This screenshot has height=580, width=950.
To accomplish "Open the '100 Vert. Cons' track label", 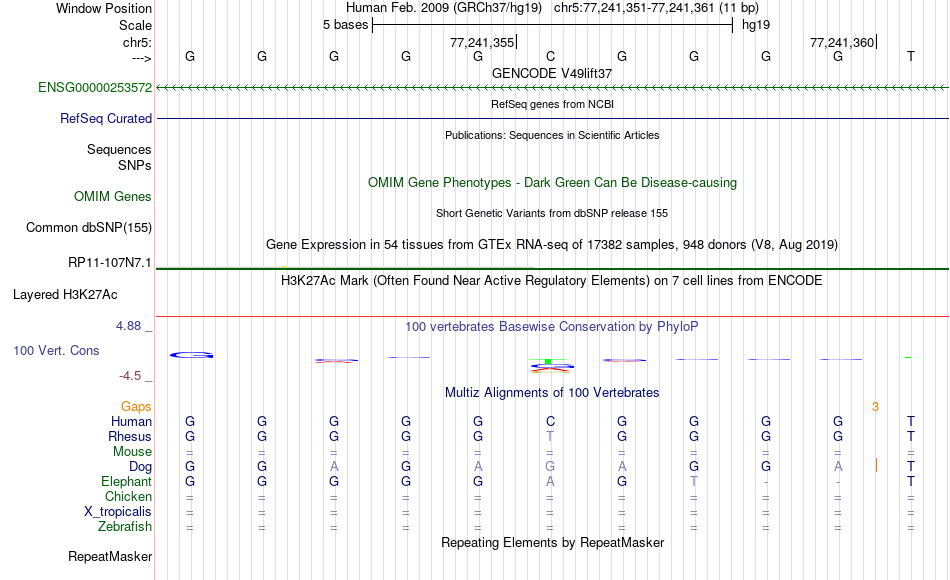I will click(x=56, y=350).
